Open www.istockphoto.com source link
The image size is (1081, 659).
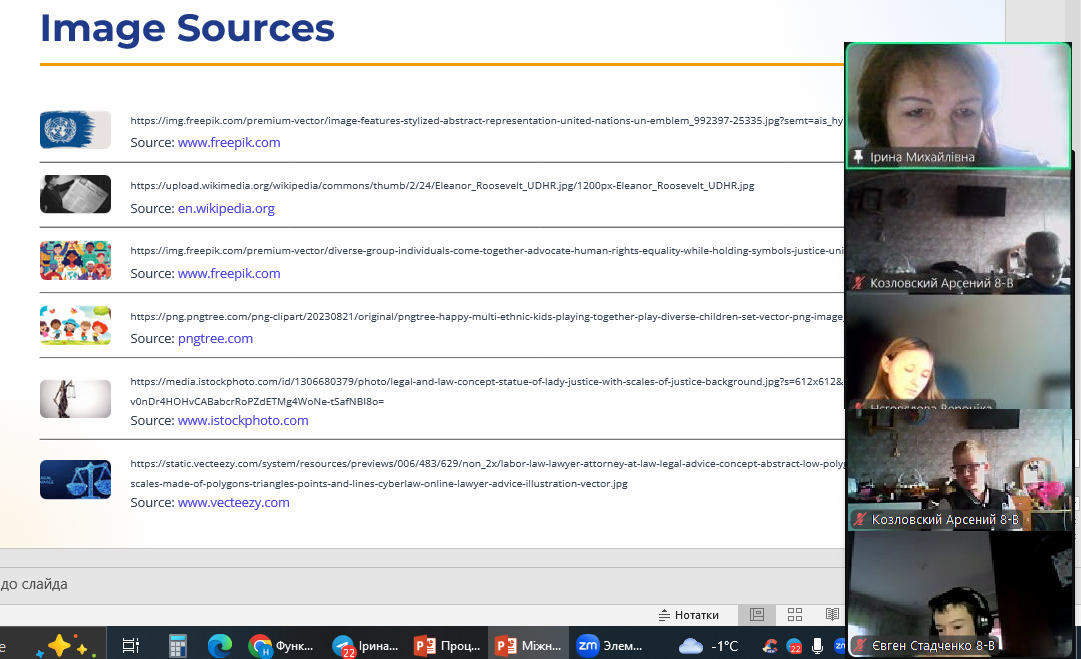pyautogui.click(x=243, y=421)
